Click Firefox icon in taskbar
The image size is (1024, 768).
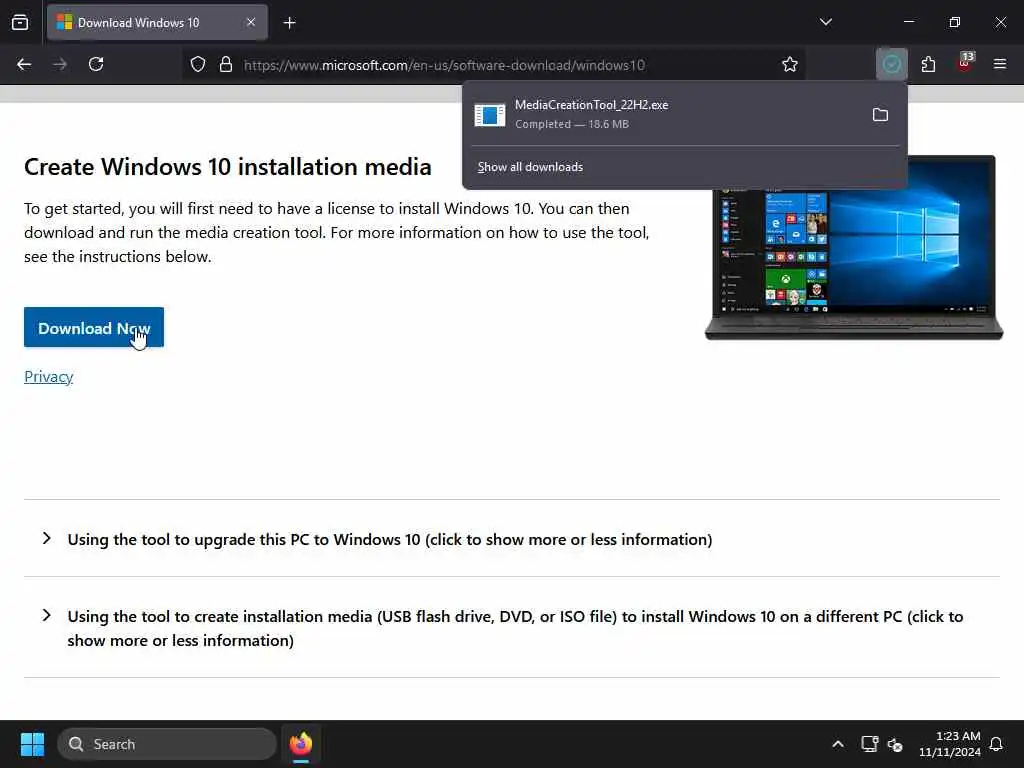click(301, 744)
